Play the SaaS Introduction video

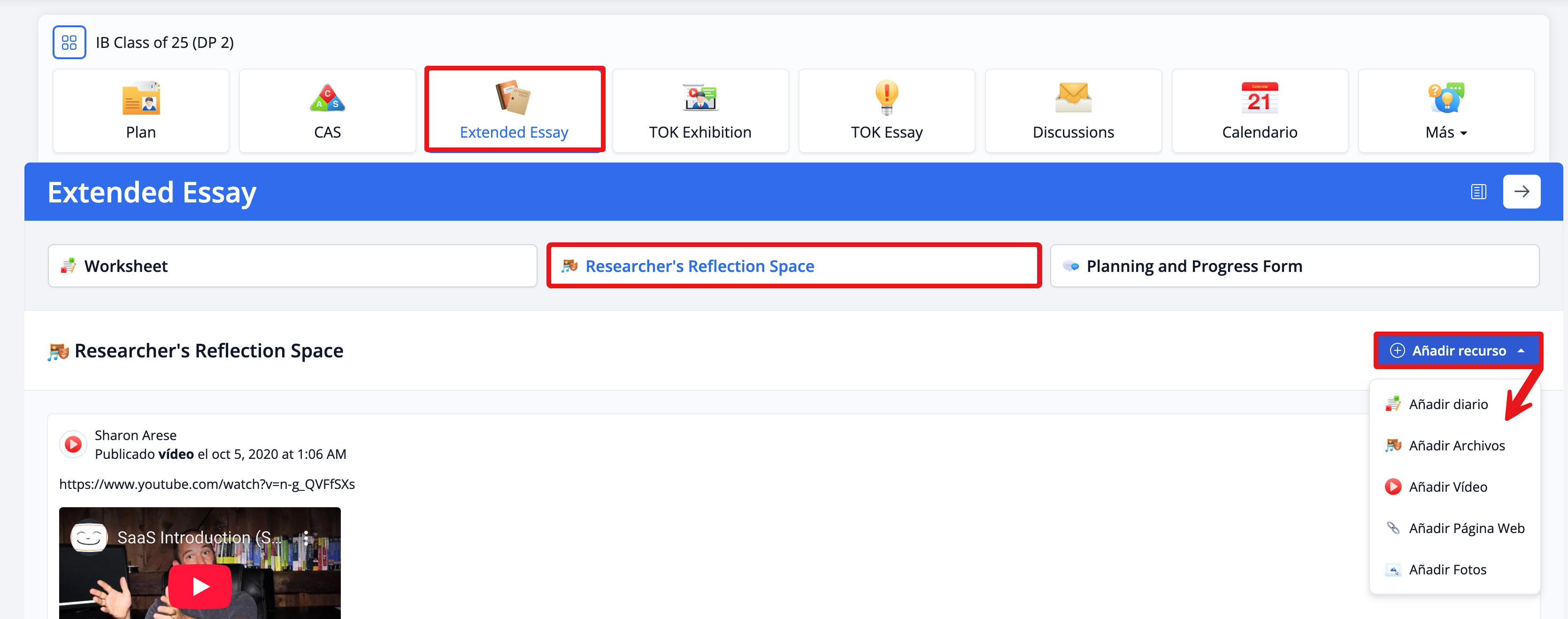click(x=200, y=586)
